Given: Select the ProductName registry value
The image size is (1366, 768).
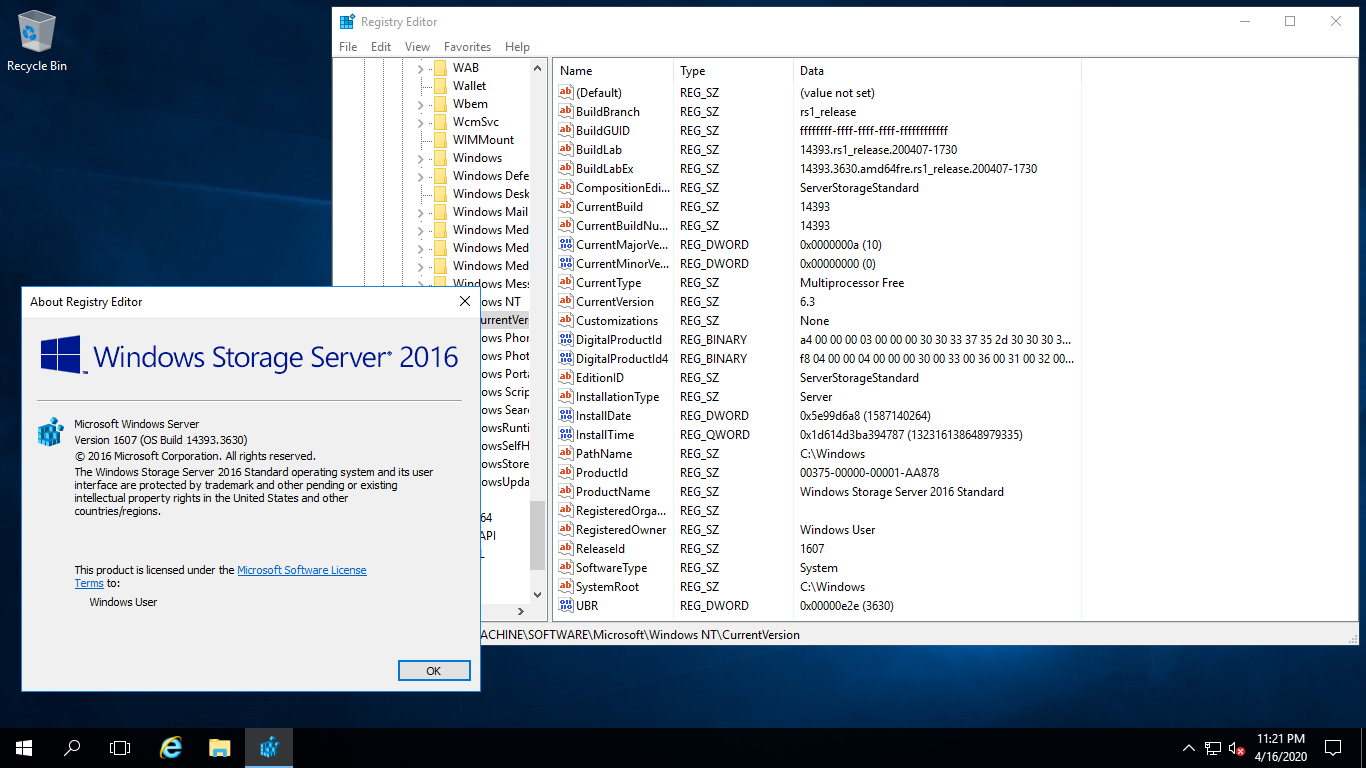Looking at the screenshot, I should point(612,492).
